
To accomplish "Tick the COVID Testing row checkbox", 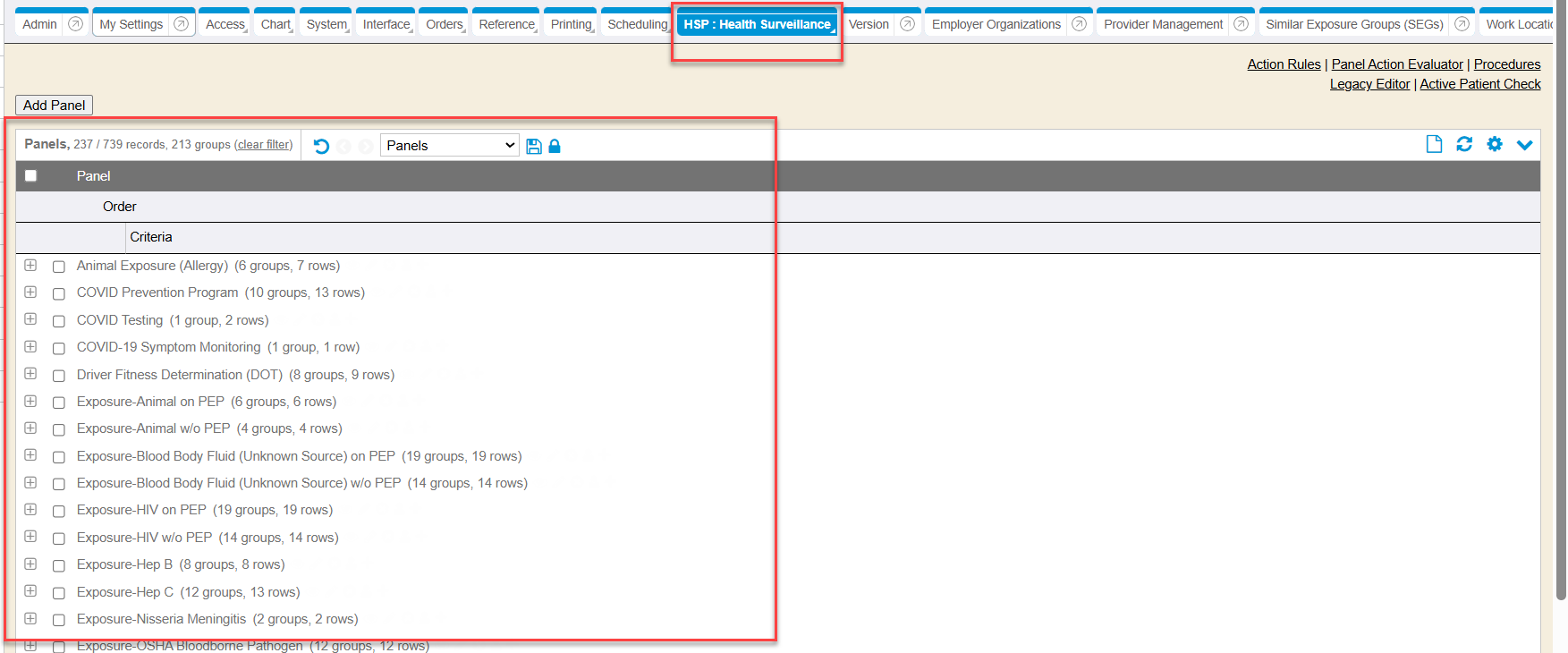I will pos(59,321).
